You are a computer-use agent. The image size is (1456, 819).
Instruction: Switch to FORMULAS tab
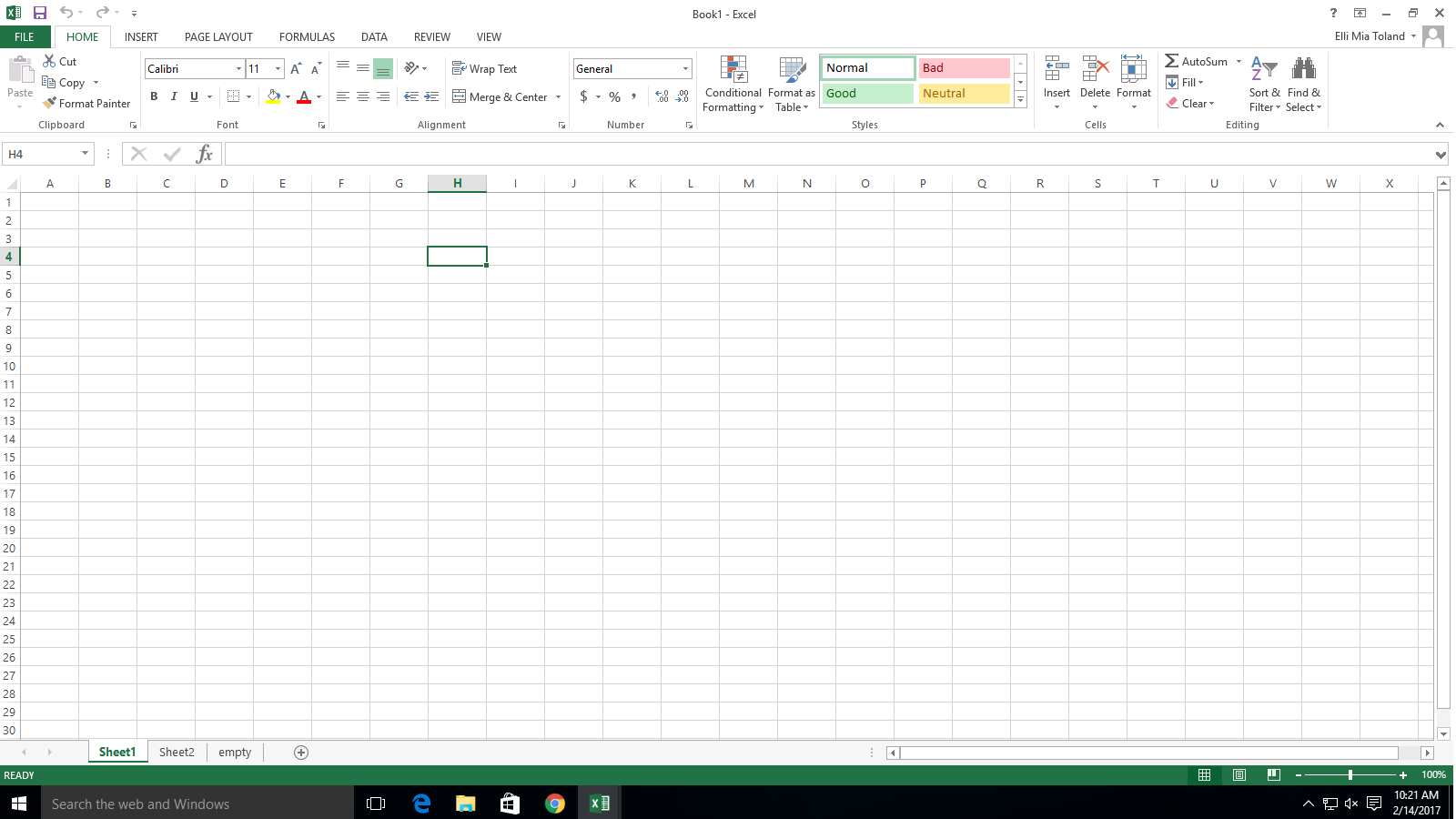(307, 37)
